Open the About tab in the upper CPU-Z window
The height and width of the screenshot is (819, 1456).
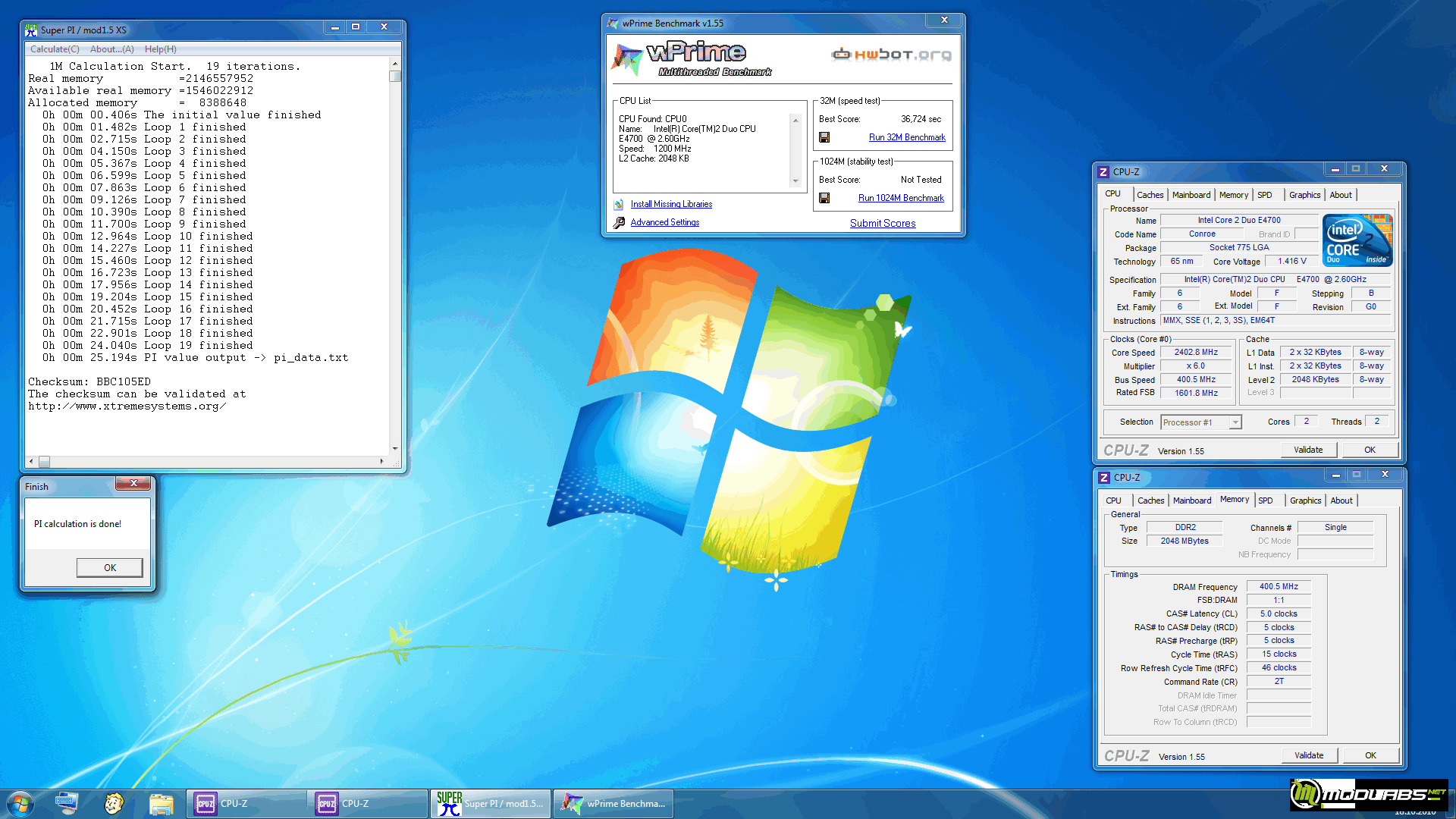1341,195
